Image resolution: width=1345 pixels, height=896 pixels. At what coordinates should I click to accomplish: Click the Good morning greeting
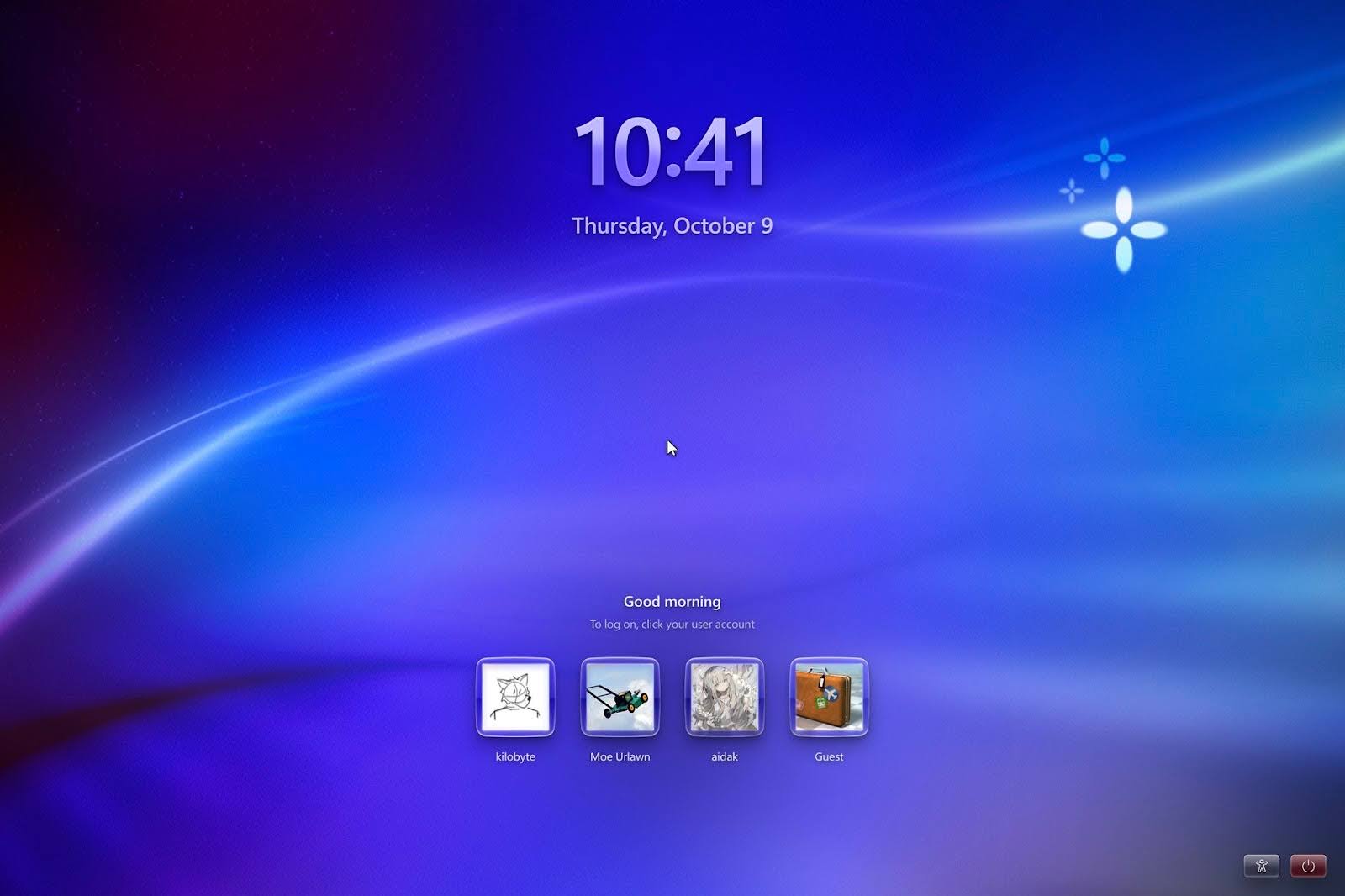coord(672,602)
